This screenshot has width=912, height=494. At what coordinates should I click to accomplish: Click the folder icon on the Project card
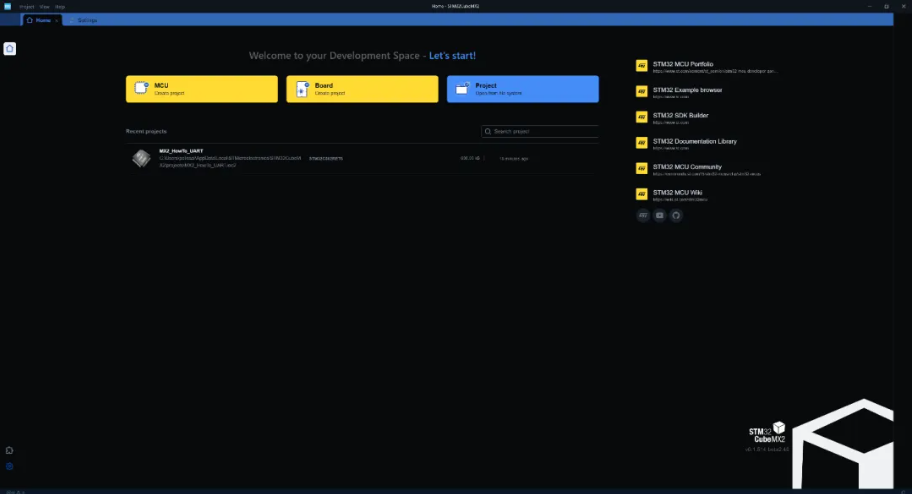(462, 88)
